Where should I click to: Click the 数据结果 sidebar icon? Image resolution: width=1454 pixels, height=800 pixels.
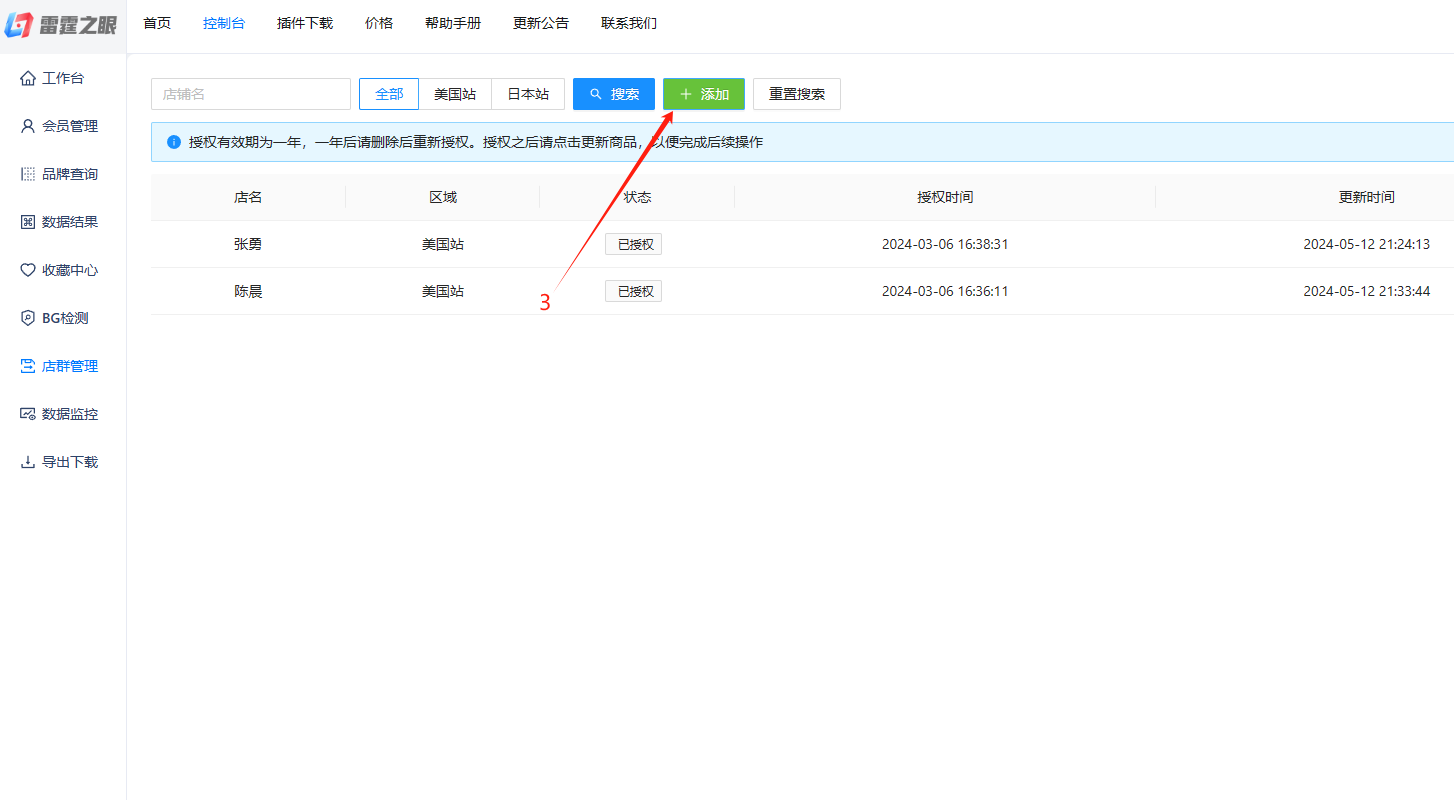(28, 222)
